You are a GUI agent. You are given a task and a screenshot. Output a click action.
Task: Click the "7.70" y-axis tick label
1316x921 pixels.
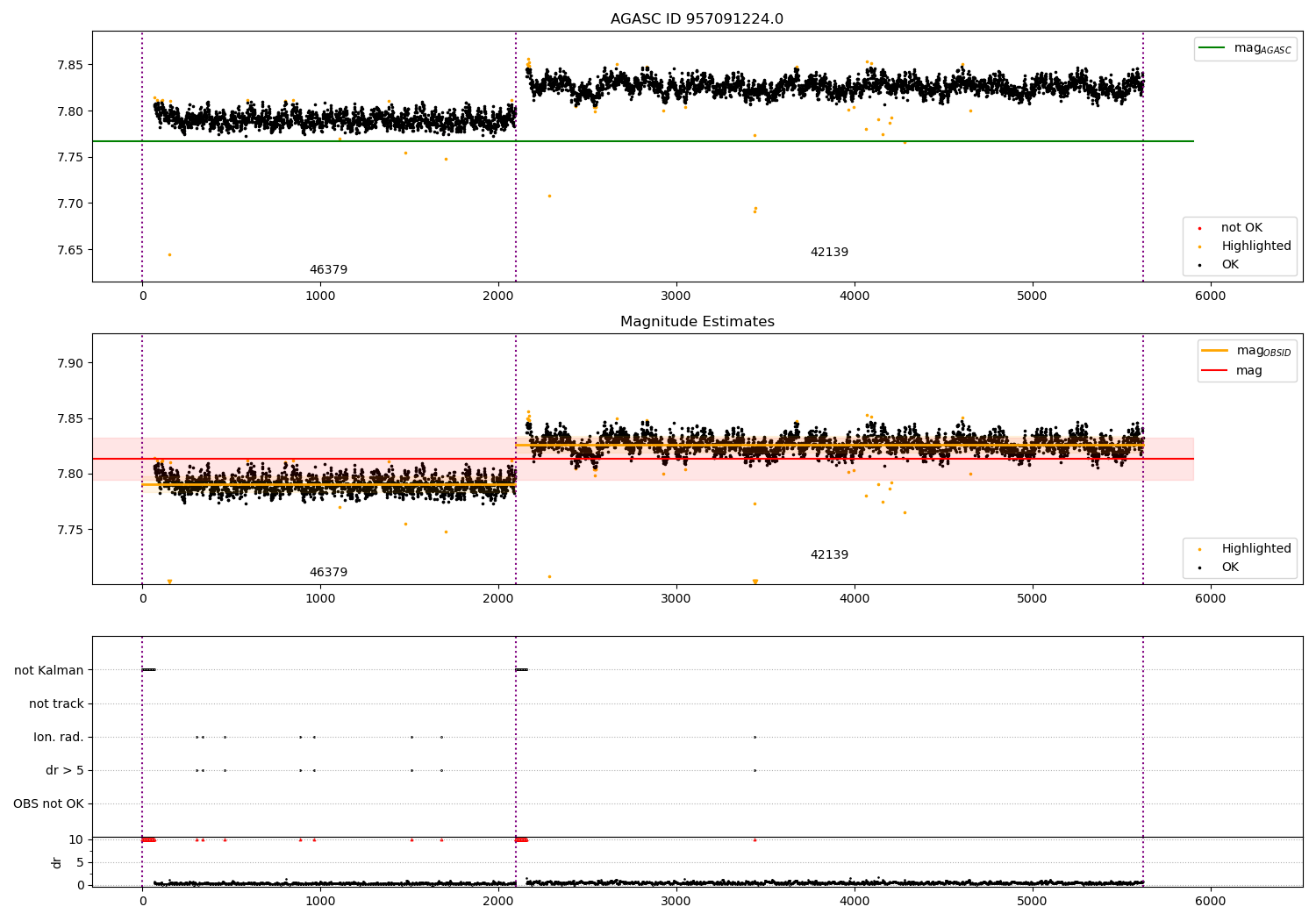point(70,203)
